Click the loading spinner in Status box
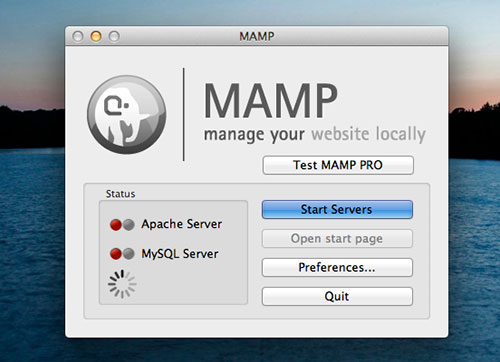The height and width of the screenshot is (362, 500). pos(122,284)
